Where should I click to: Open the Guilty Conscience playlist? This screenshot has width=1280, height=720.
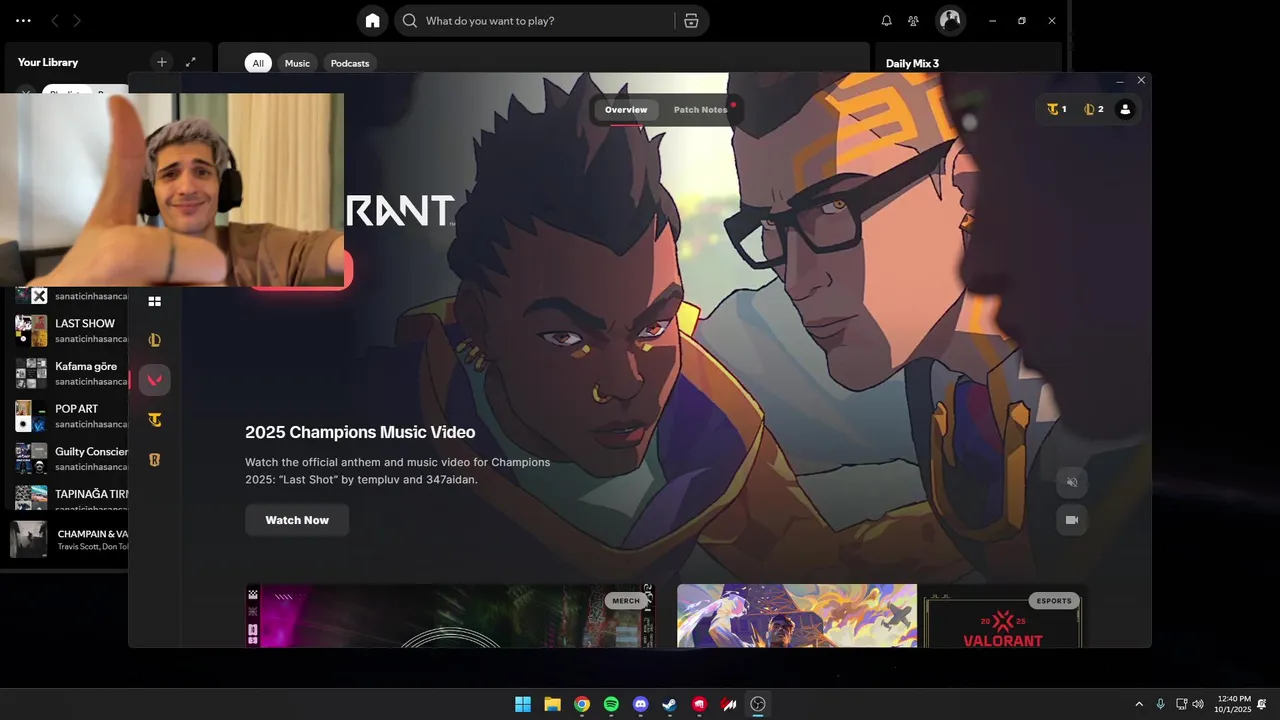click(71, 458)
